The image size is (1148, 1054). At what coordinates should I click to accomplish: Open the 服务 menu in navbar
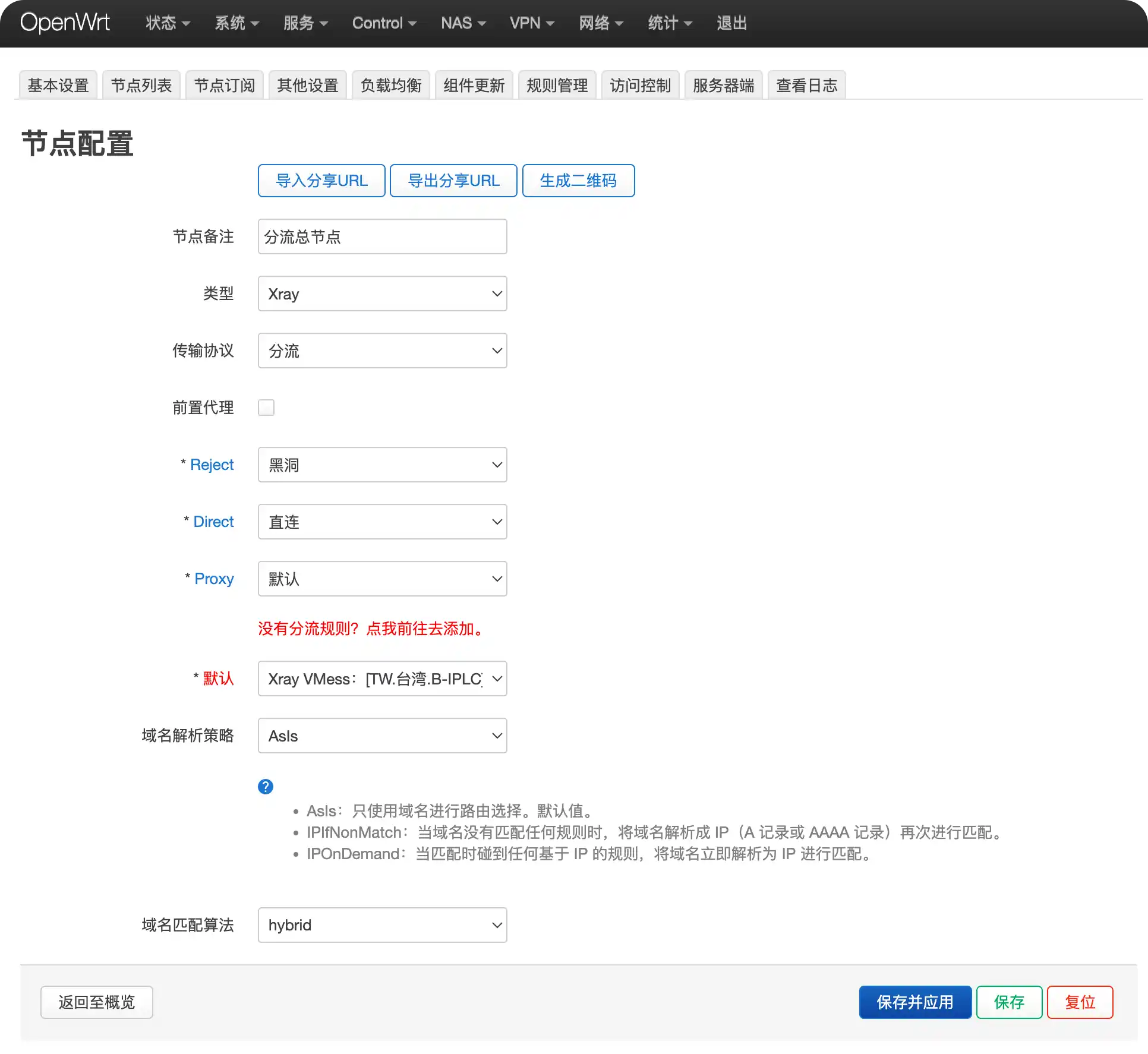(x=305, y=23)
